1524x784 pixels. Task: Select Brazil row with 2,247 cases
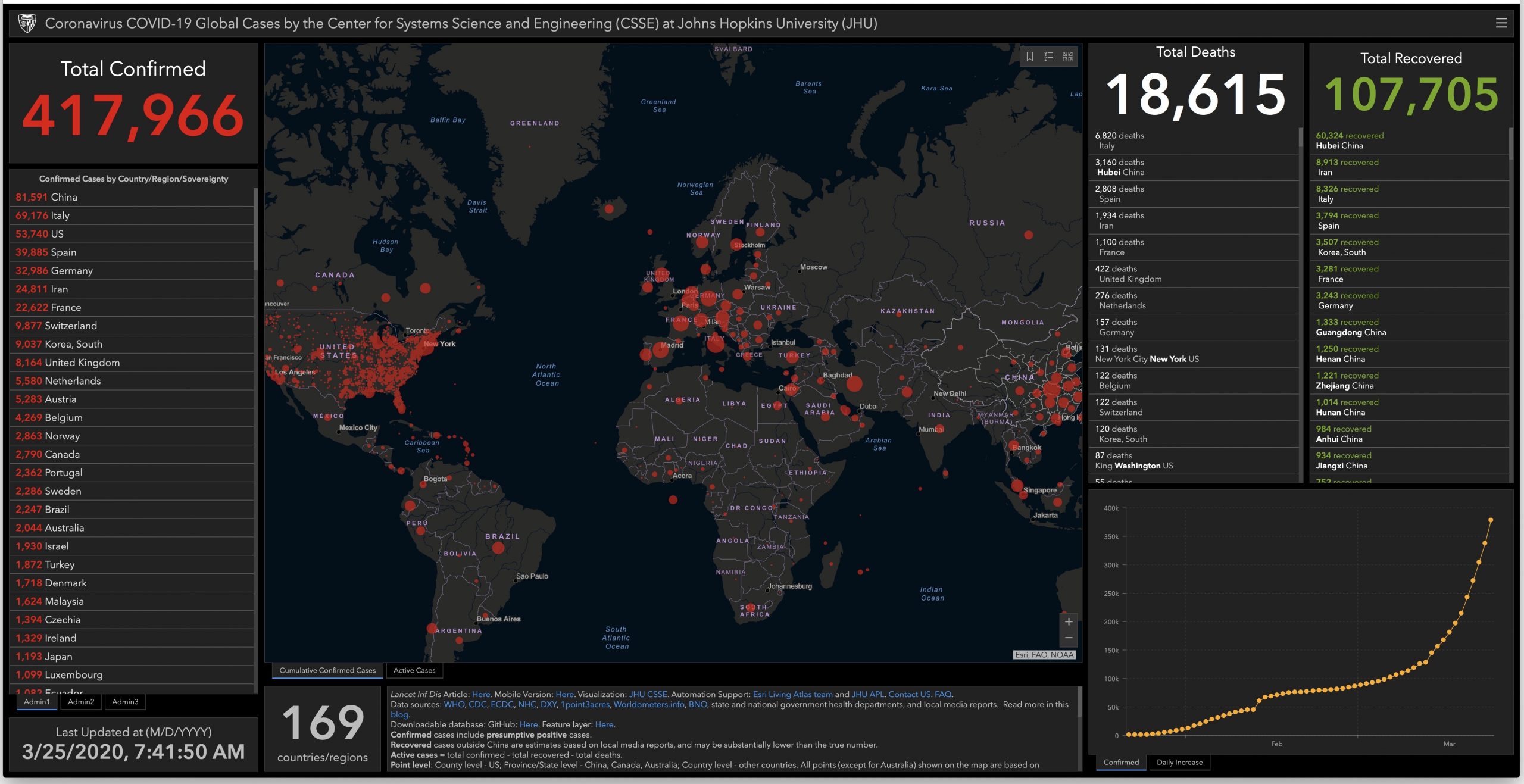tap(132, 510)
